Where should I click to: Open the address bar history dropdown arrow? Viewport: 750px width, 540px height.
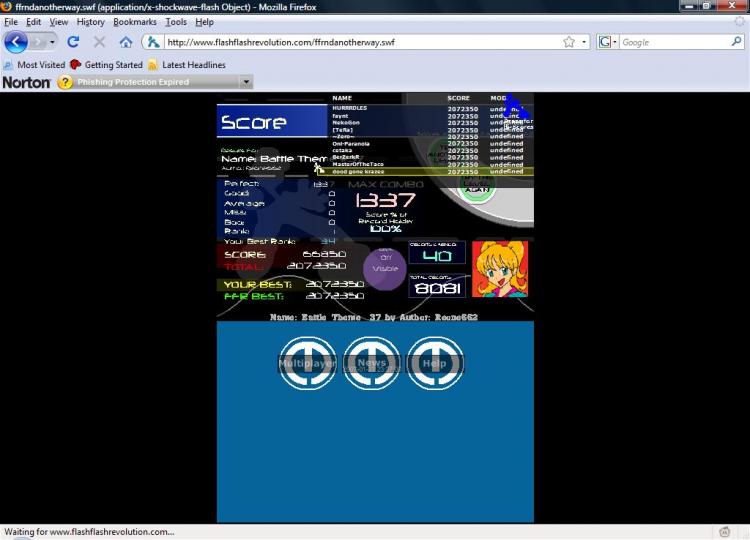(583, 42)
